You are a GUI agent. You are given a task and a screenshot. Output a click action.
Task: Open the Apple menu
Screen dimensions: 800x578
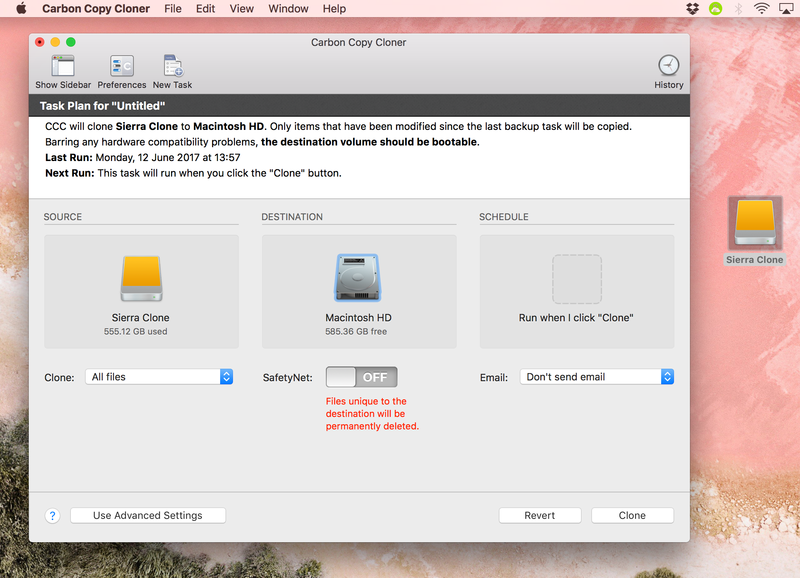click(x=21, y=8)
